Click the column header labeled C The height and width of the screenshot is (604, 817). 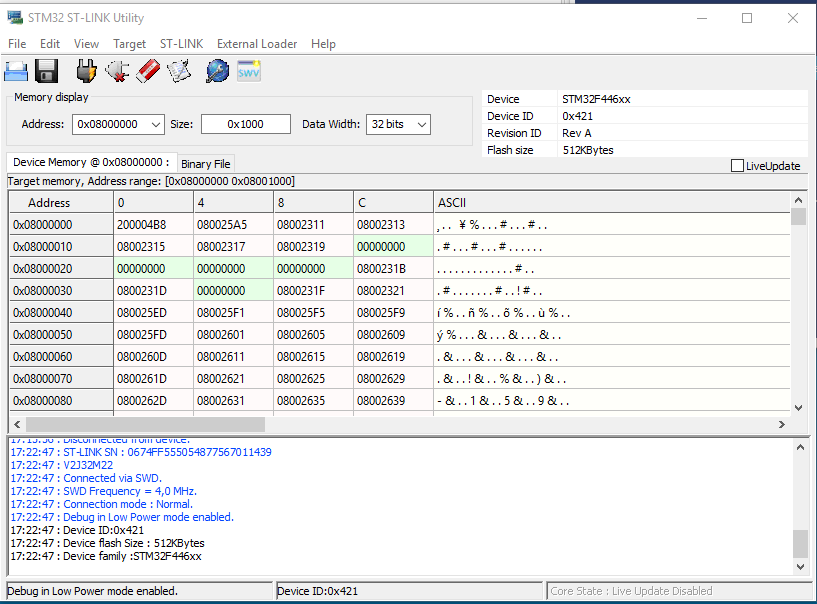[x=393, y=202]
